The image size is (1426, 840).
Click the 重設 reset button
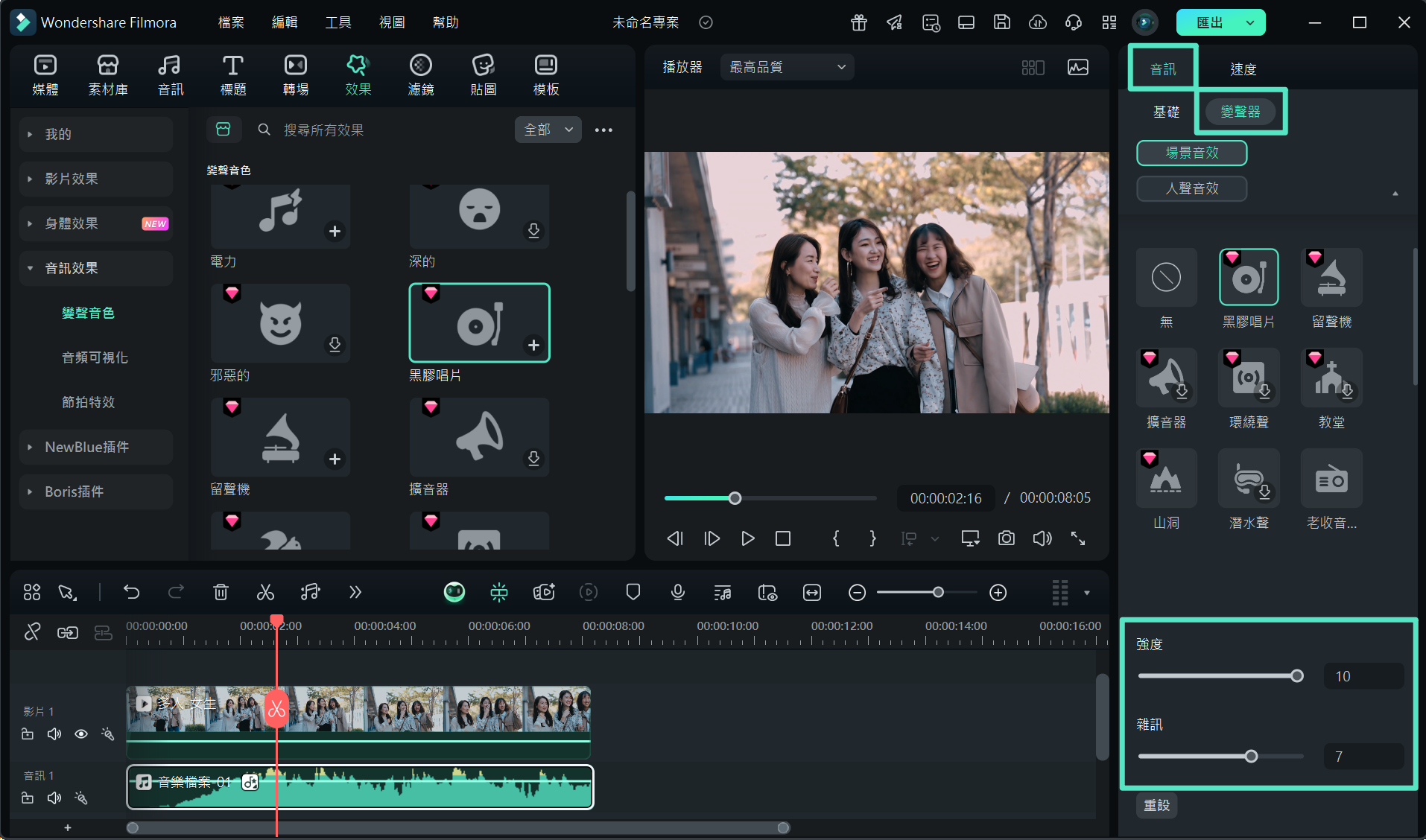pyautogui.click(x=1157, y=805)
